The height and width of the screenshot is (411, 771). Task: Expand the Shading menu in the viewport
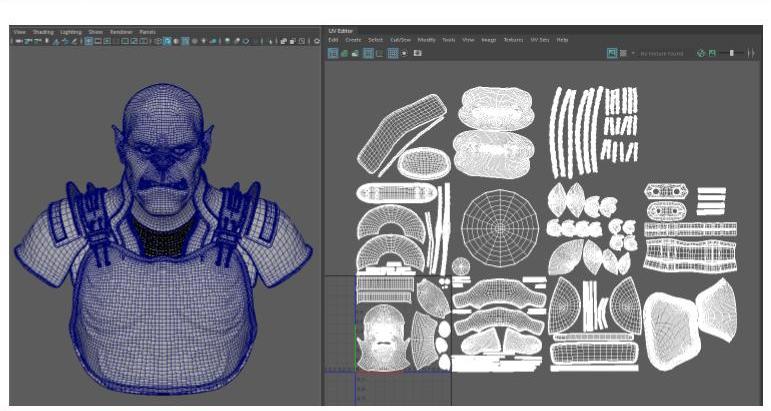43,32
